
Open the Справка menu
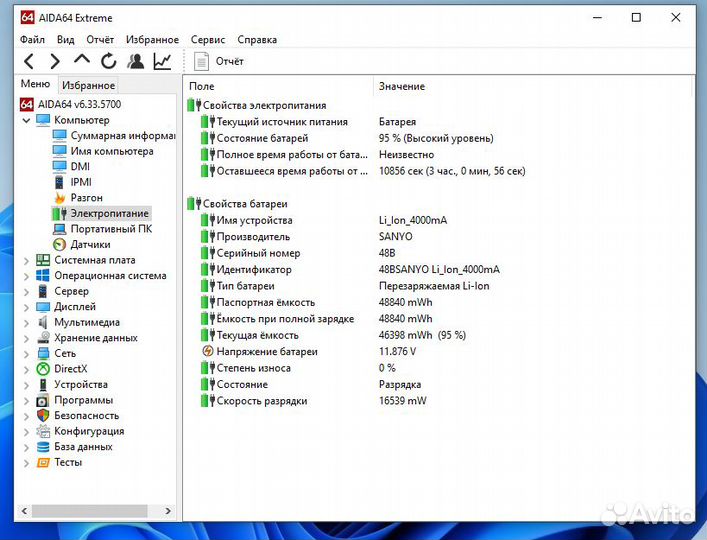pos(257,40)
